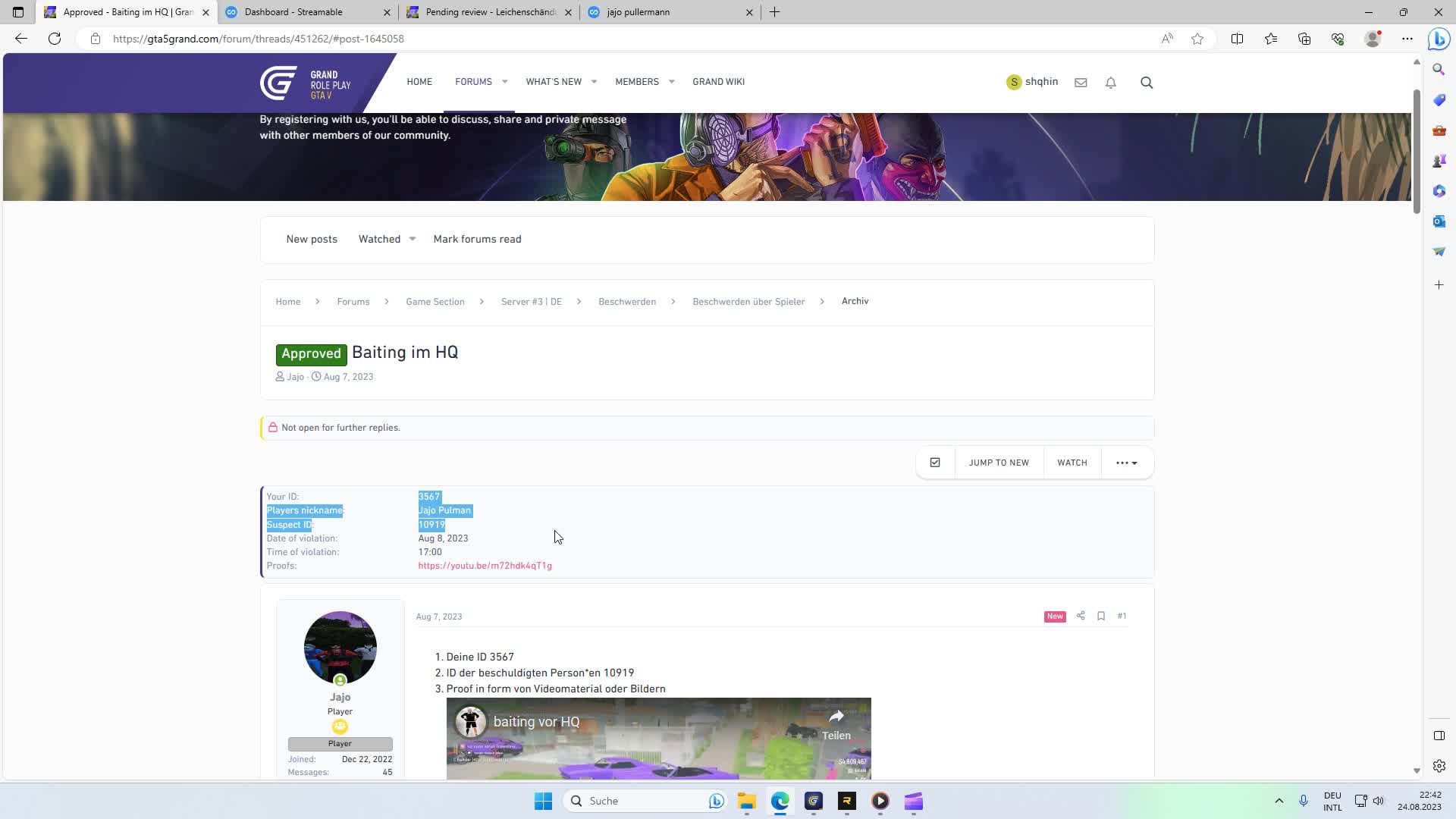Share post #1 via its share icon

tap(1080, 616)
